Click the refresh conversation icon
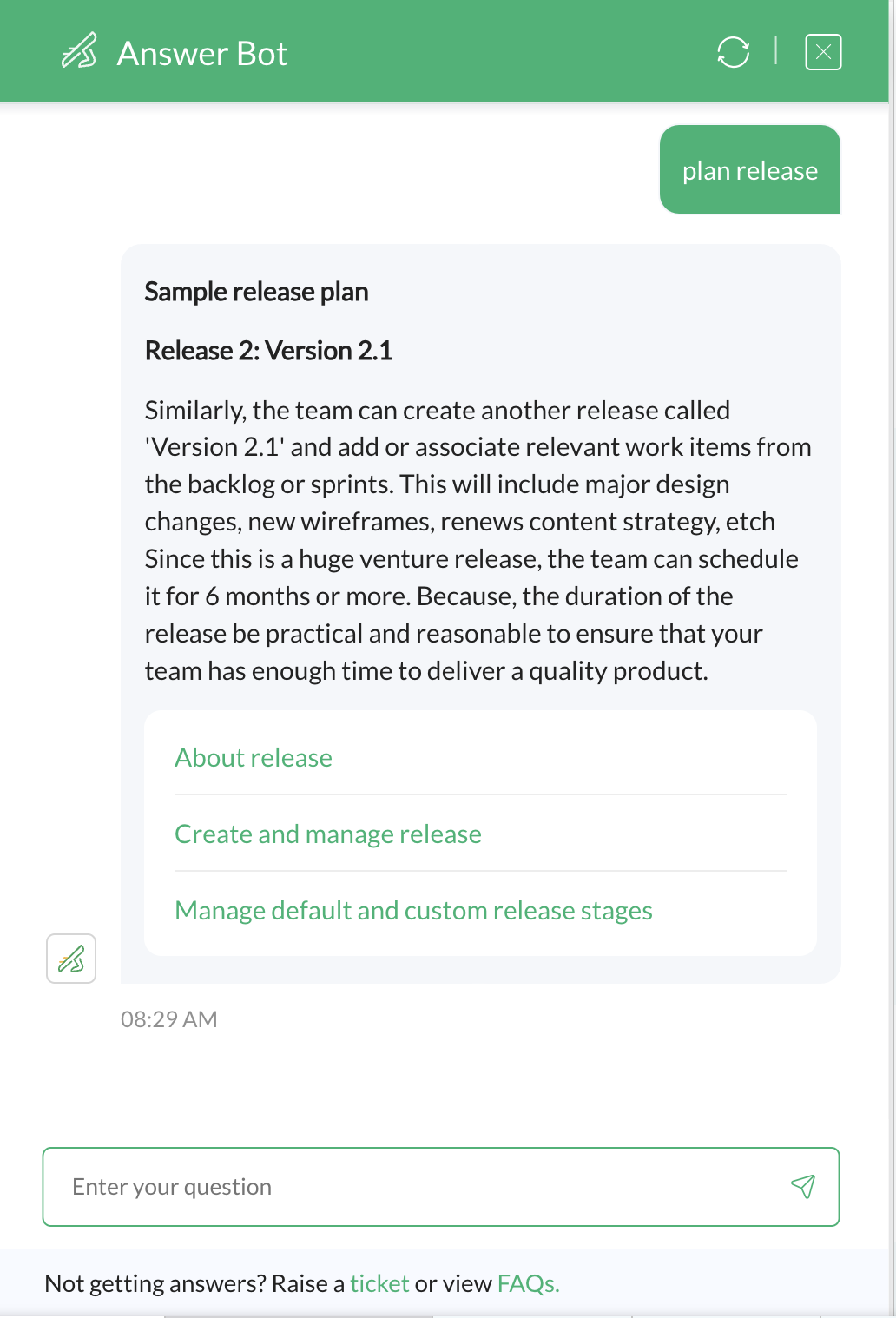 734,52
